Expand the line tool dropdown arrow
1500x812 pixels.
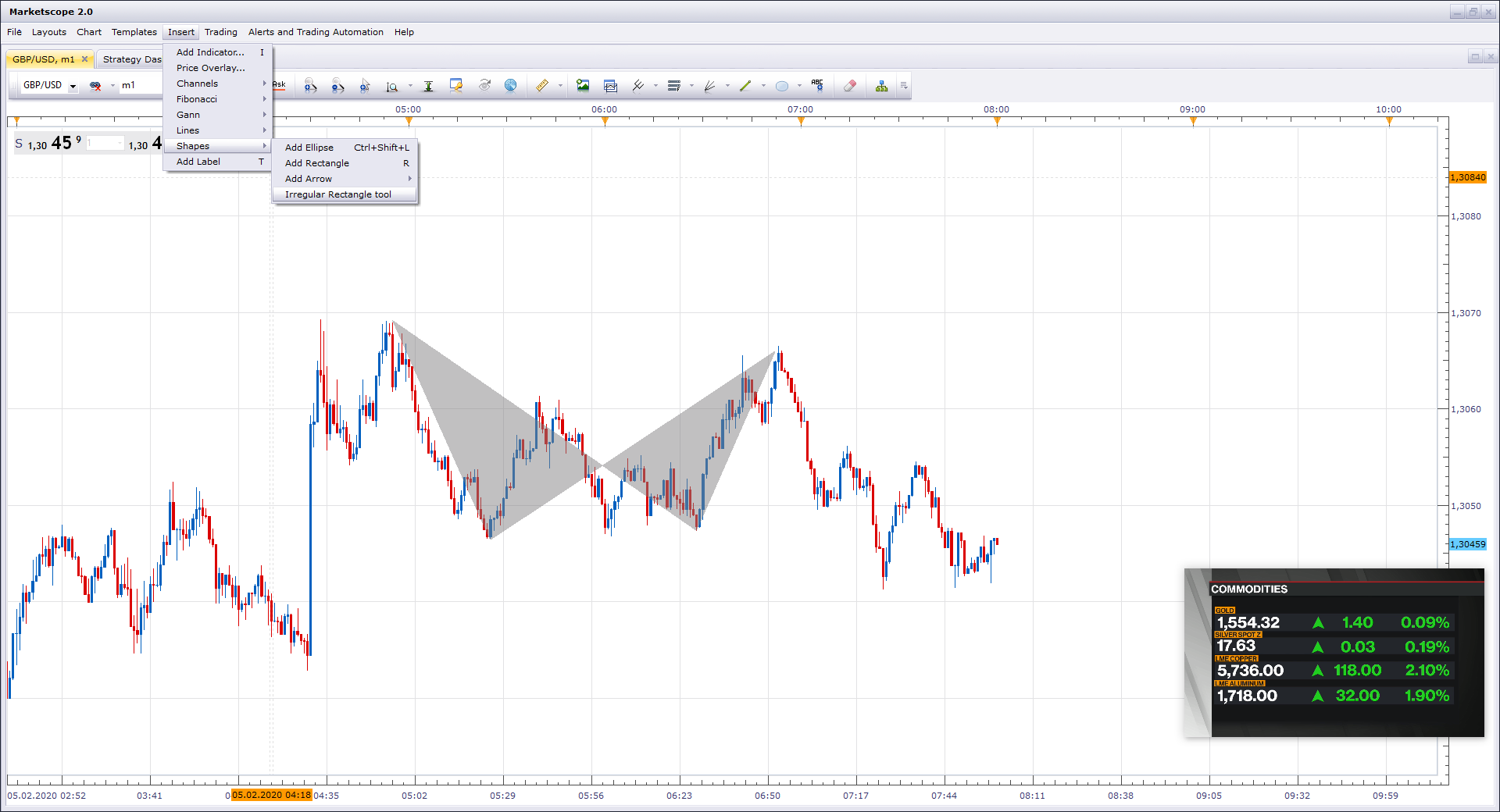click(x=763, y=86)
